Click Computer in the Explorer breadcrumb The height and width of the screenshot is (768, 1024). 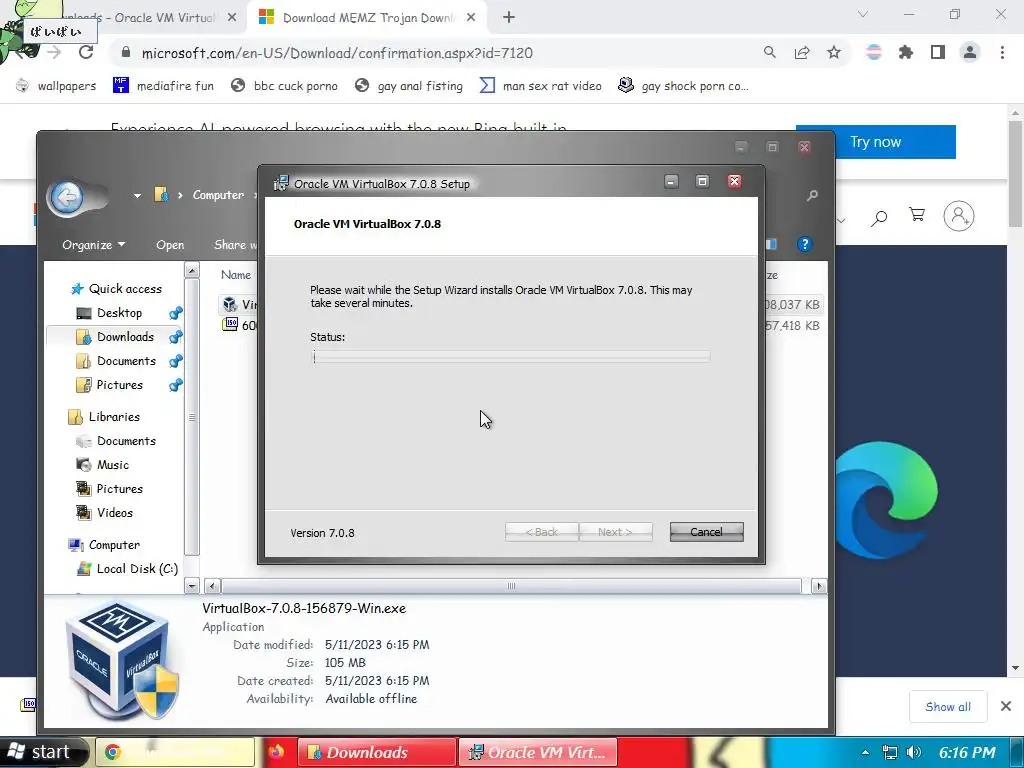pos(218,195)
